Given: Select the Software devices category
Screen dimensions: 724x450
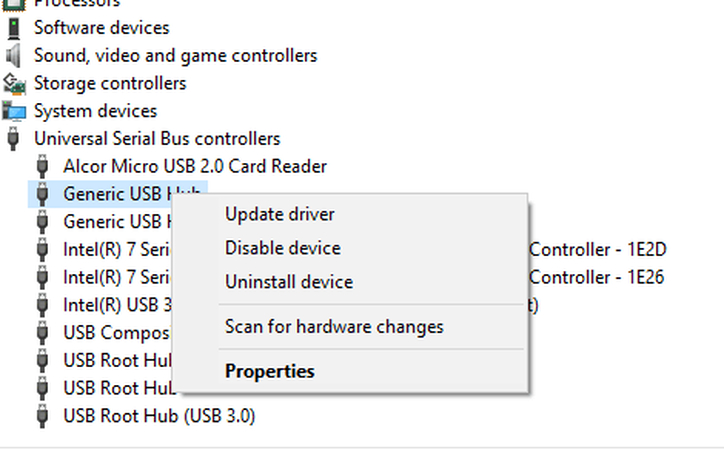Looking at the screenshot, I should pyautogui.click(x=102, y=28).
